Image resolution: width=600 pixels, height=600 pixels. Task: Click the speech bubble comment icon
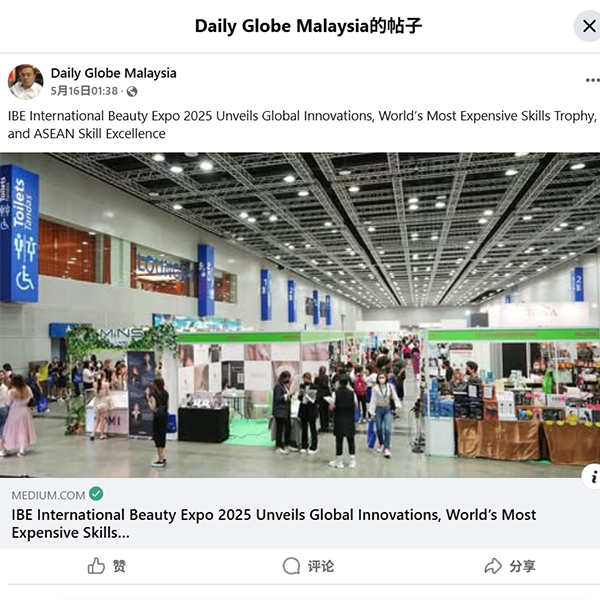point(291,566)
